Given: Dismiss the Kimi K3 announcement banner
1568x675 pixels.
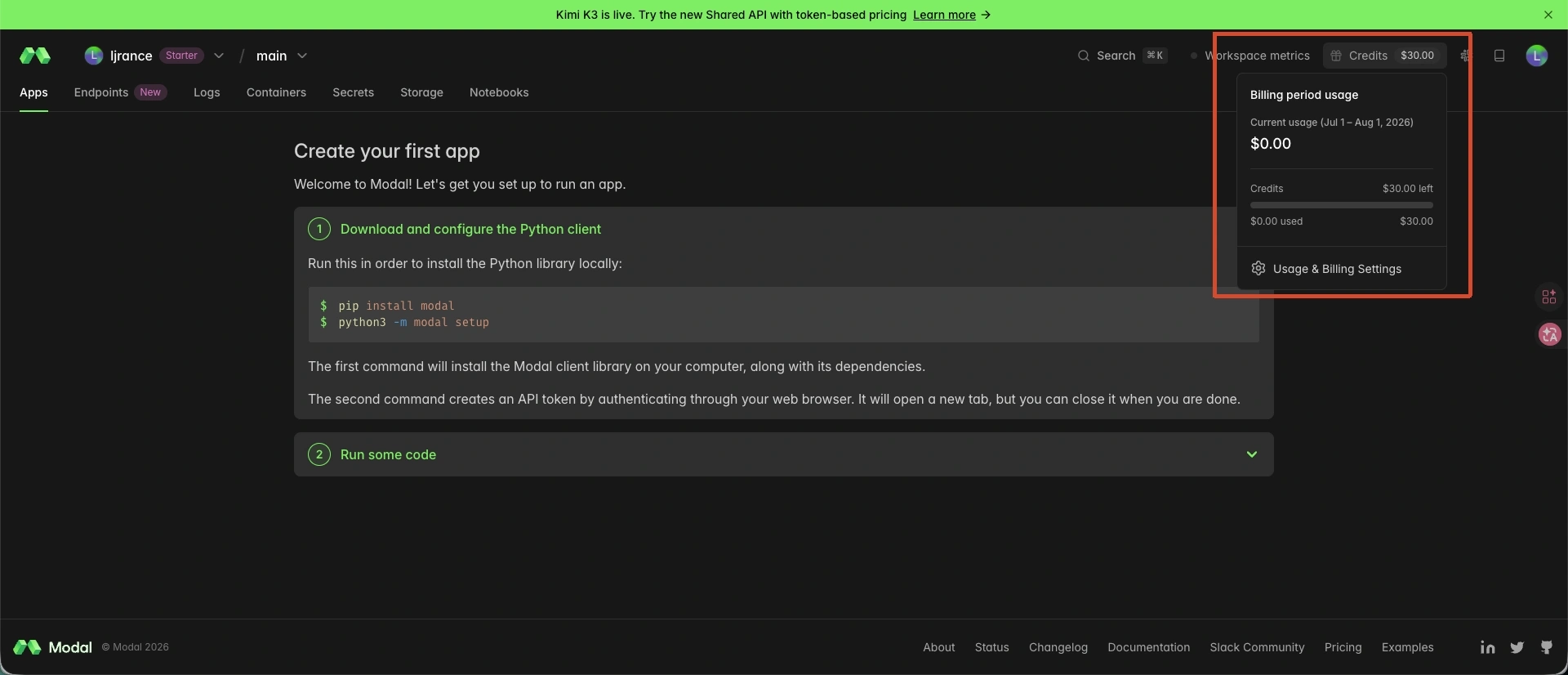Looking at the screenshot, I should point(1548,15).
